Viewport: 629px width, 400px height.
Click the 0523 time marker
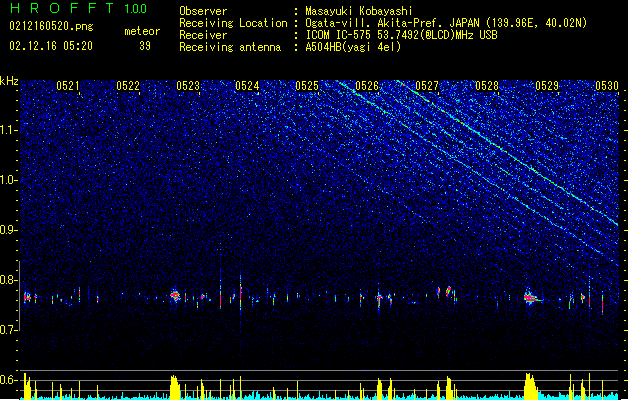click(x=188, y=85)
